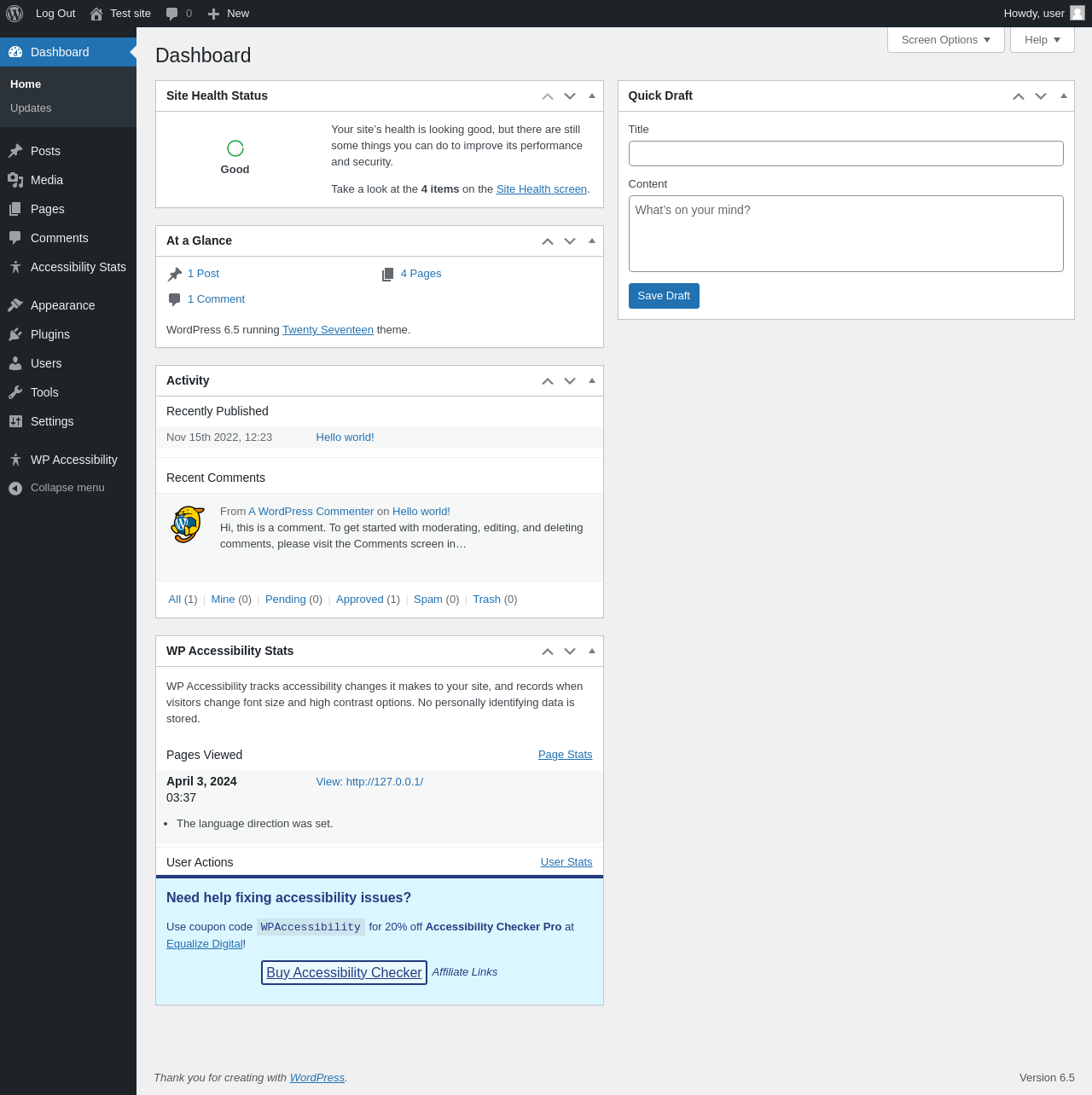Click the Posts pushpin icon in sidebar

15,151
